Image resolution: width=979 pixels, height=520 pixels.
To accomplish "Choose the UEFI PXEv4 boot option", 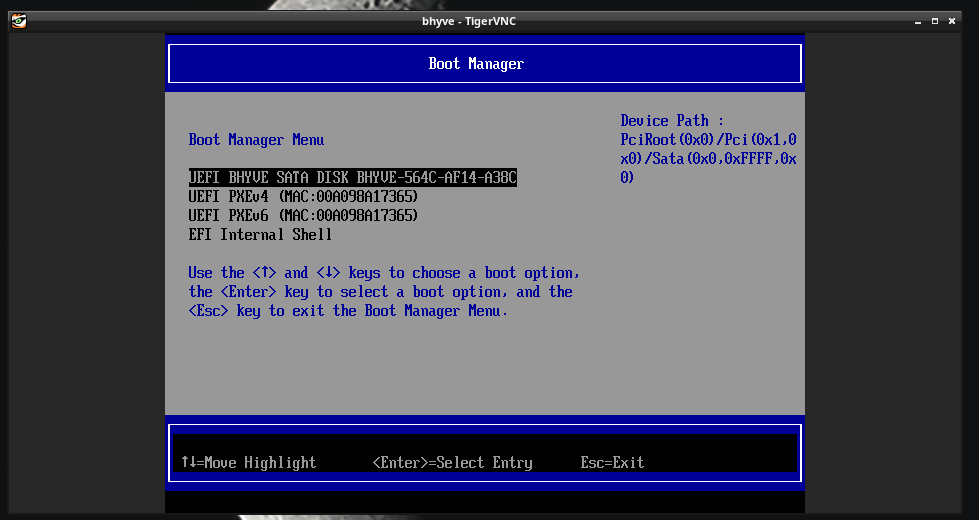I will 303,197.
